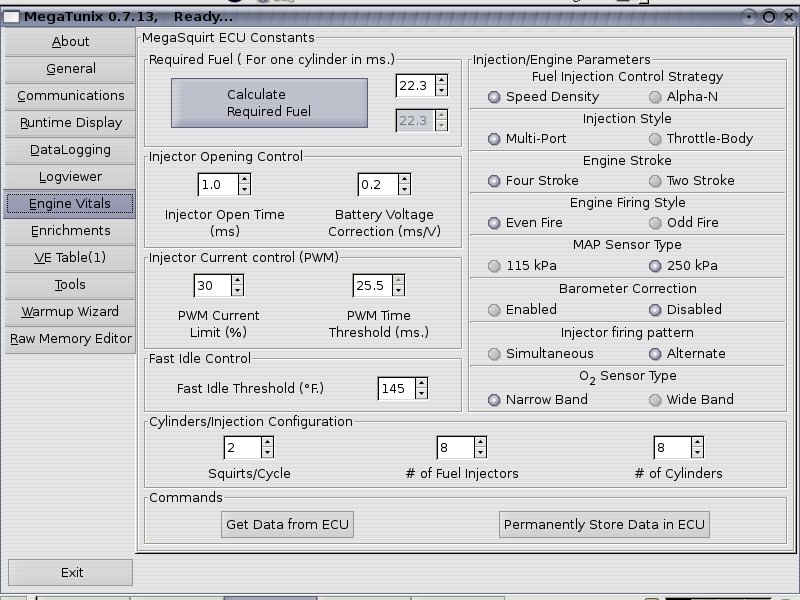Open the DataLogging tab
Viewport: 800px width, 600px height.
(x=70, y=149)
